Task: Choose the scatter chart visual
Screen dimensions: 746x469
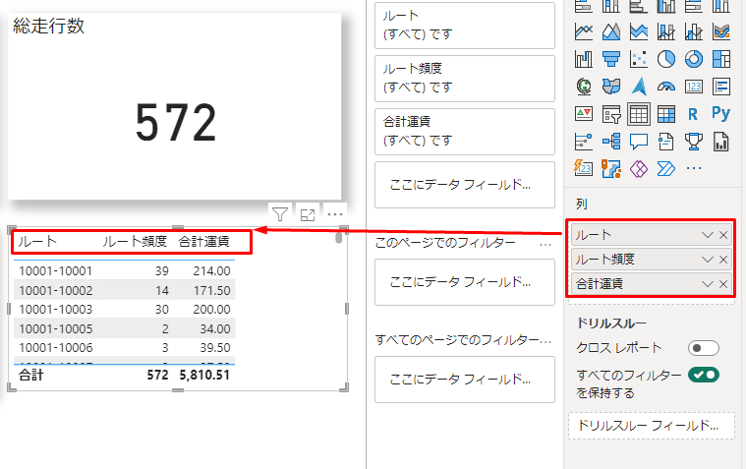Action: point(638,59)
